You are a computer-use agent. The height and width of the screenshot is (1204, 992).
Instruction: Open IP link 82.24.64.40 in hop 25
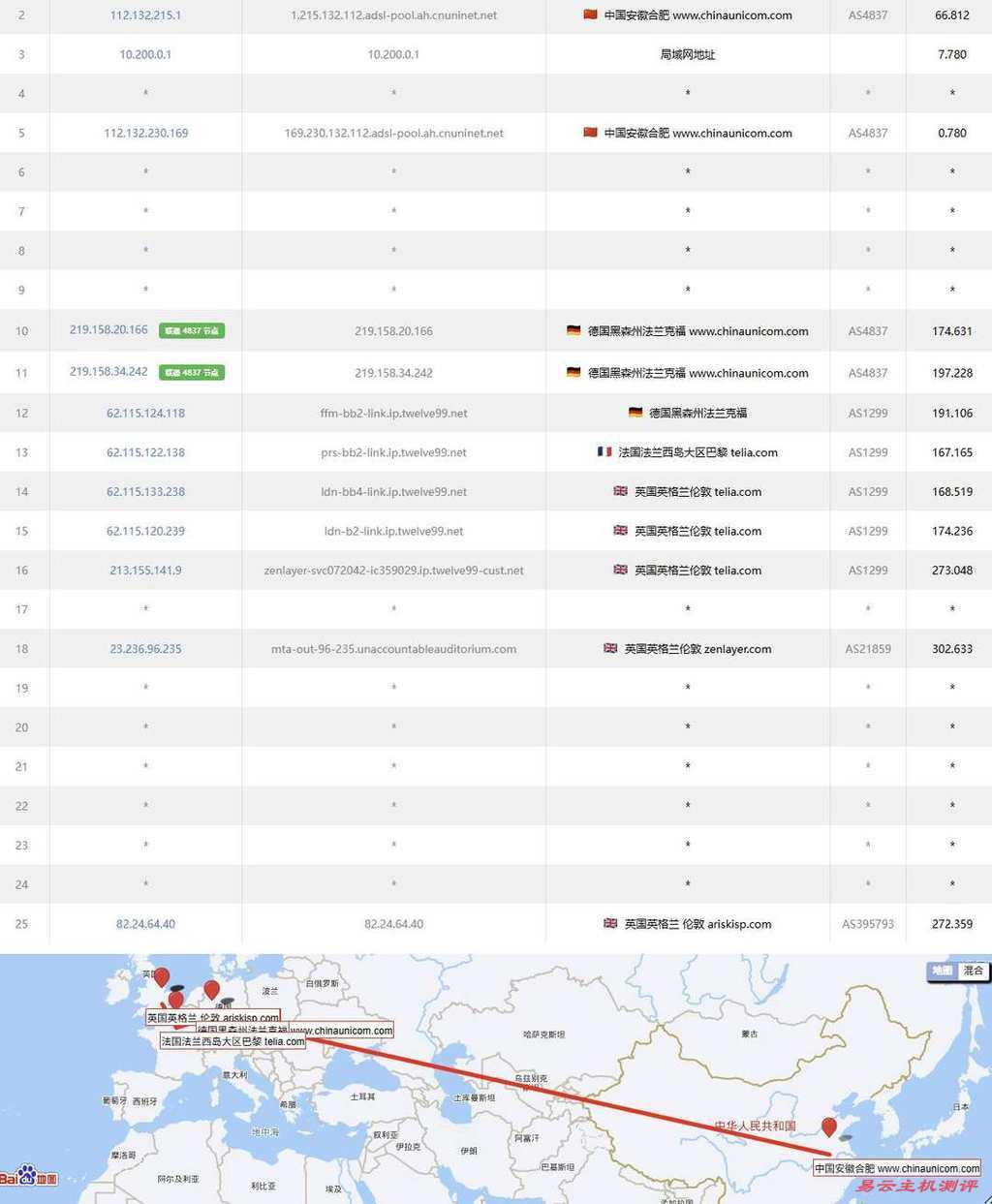click(x=145, y=924)
